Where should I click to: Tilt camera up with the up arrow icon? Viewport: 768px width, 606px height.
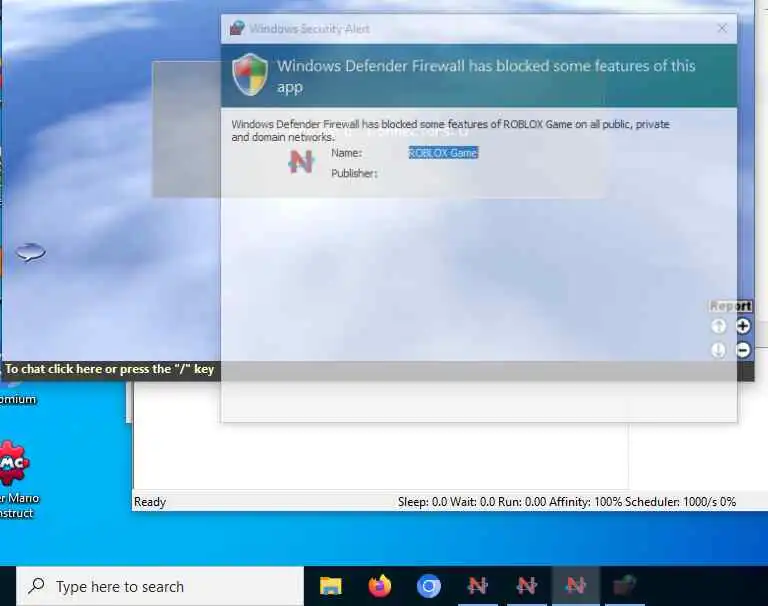click(x=718, y=326)
